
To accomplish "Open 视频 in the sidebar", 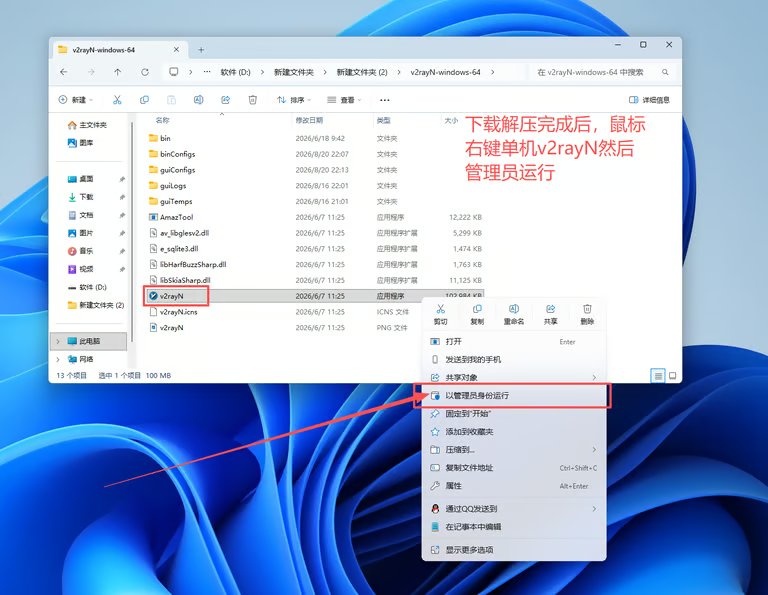I will pyautogui.click(x=80, y=269).
